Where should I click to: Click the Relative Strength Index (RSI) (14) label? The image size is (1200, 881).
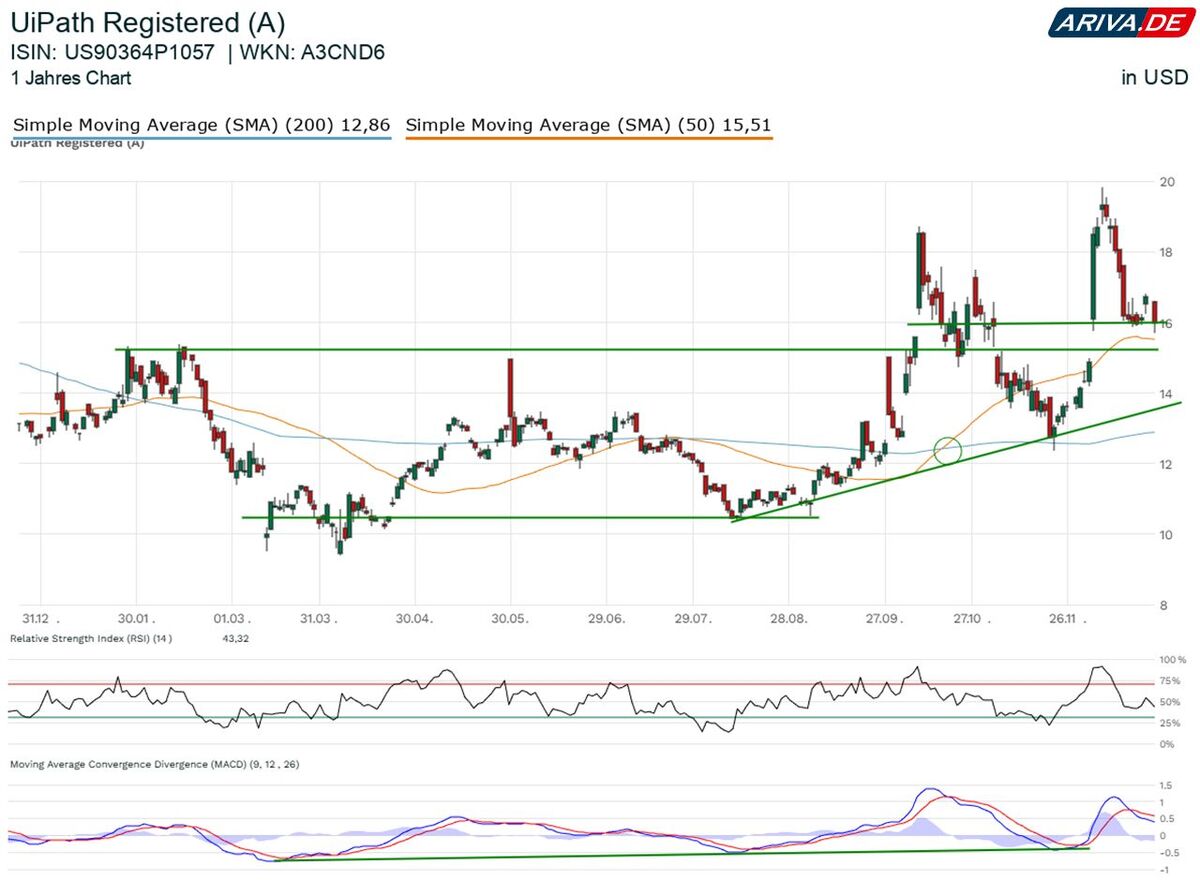[x=91, y=638]
